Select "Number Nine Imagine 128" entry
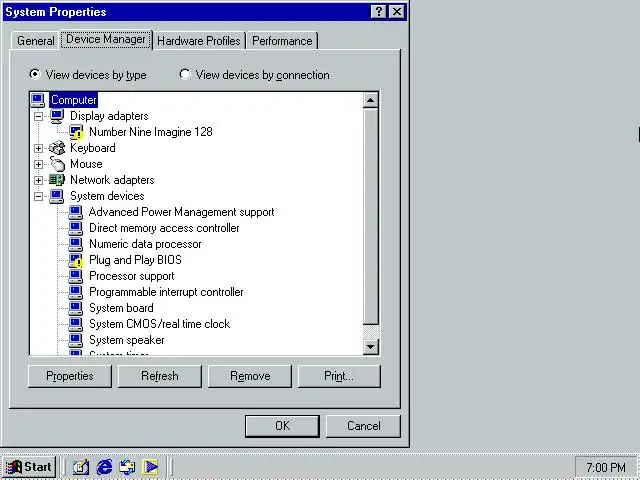This screenshot has width=640, height=480. (151, 132)
